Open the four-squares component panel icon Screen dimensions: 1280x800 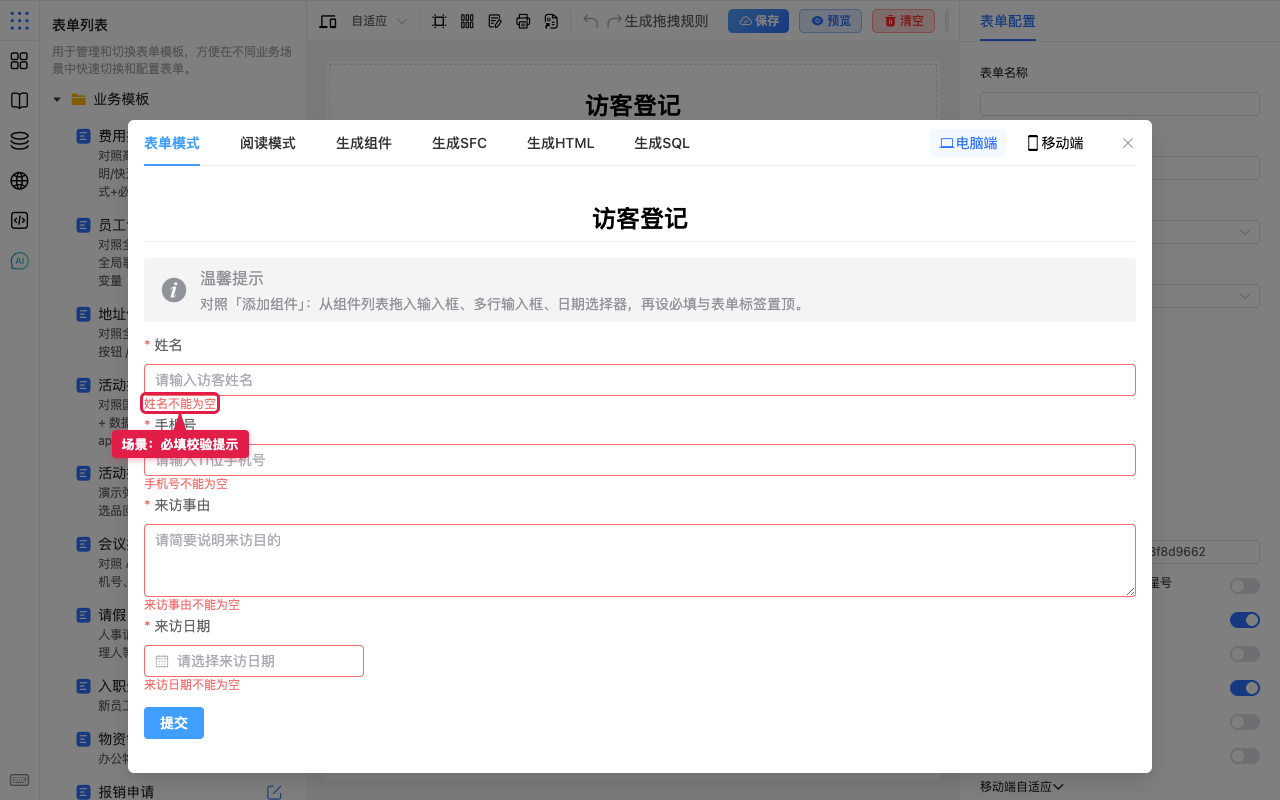coord(19,61)
